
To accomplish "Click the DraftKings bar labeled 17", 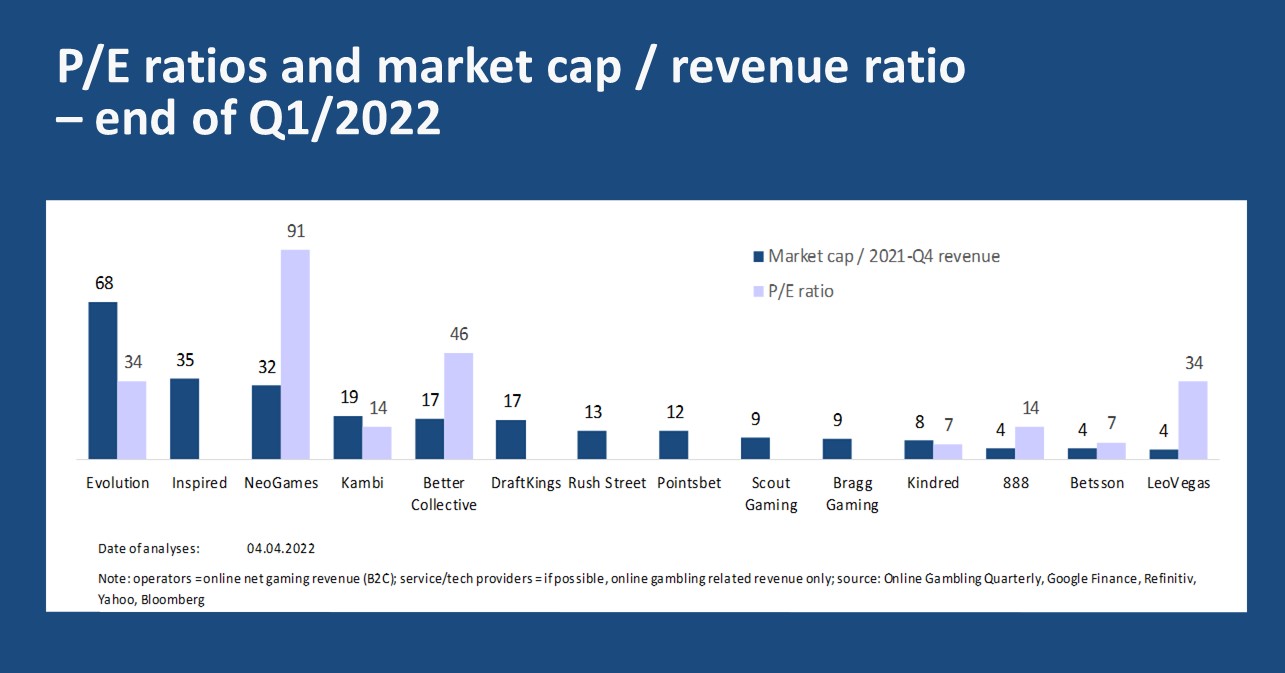I will point(511,438).
